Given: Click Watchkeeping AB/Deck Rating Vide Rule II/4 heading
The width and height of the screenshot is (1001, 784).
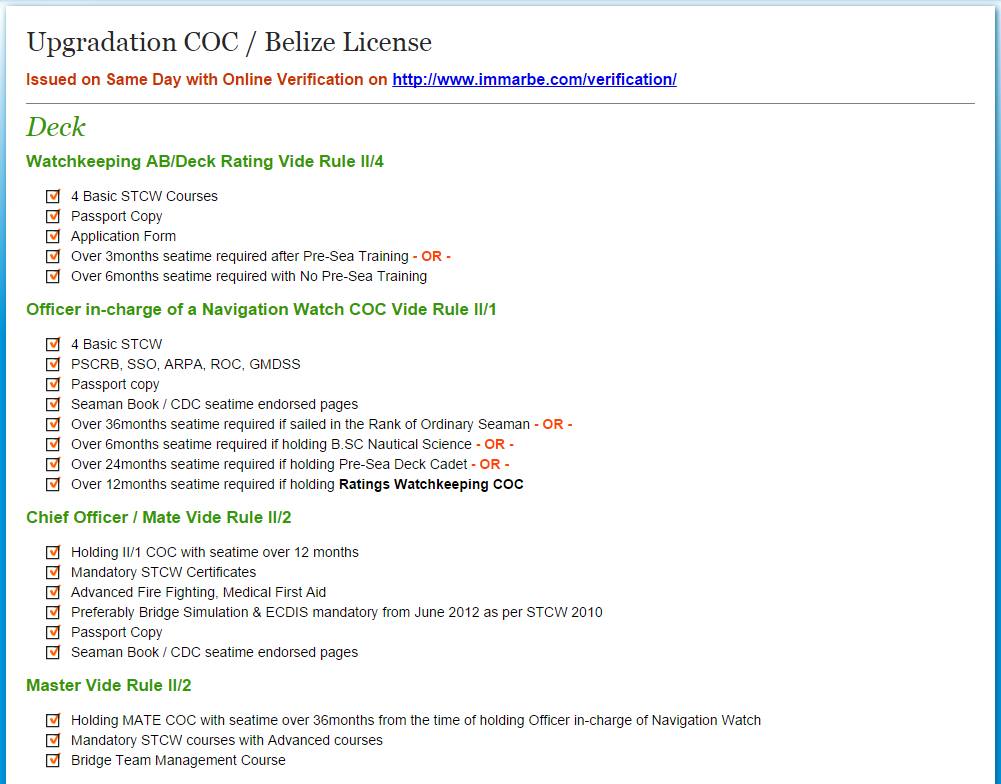Looking at the screenshot, I should (205, 162).
